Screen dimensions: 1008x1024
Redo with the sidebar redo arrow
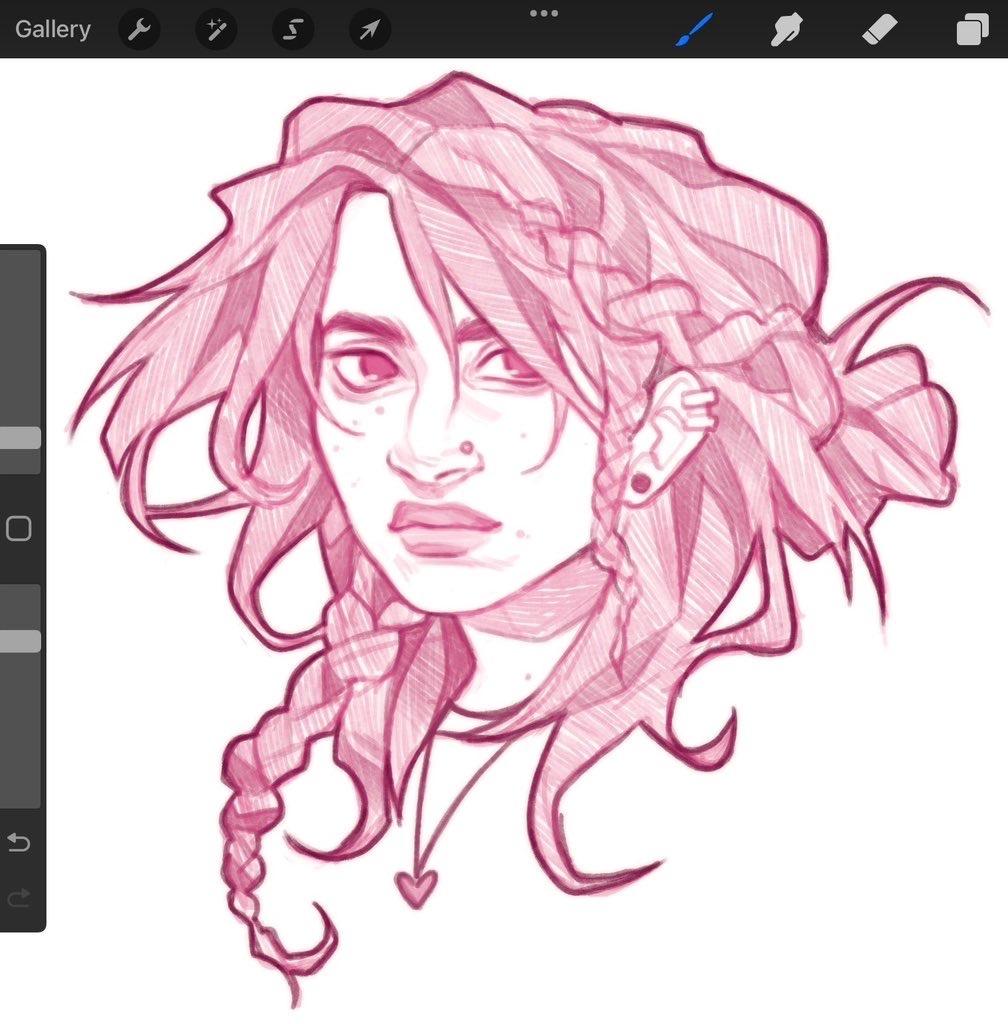19,899
